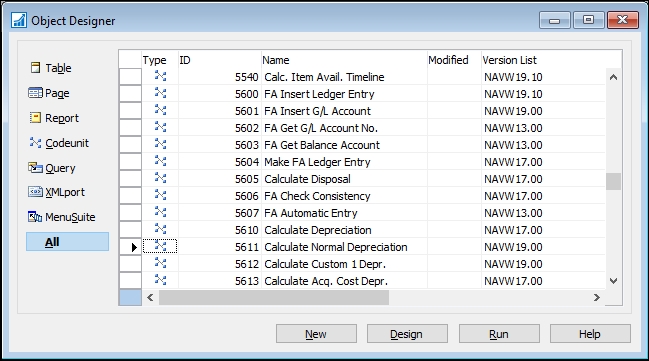649x361 pixels.
Task: Select the name FA Check Consistency
Action: pos(317,196)
